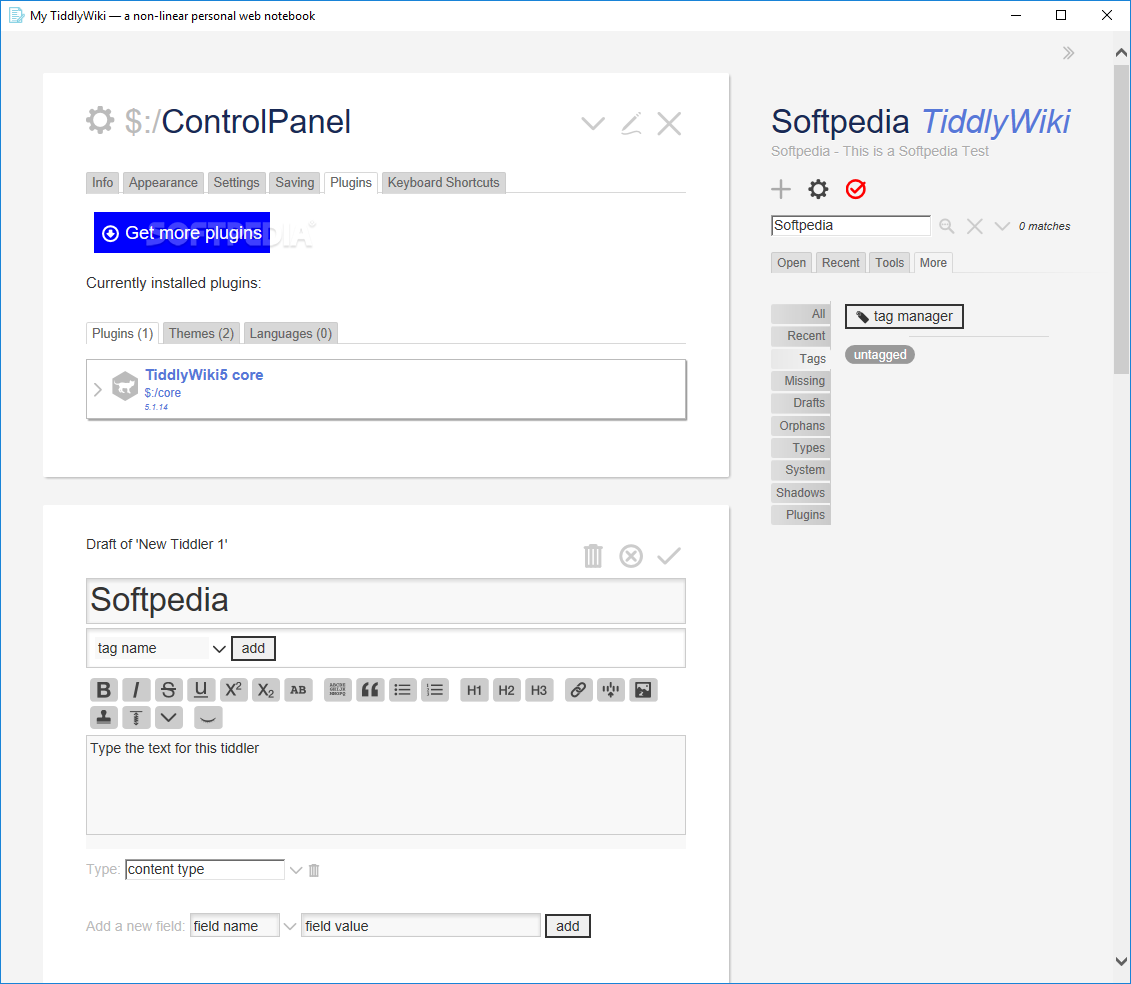Show Shadows tiddlers list
Image resolution: width=1131 pixels, height=984 pixels.
click(x=801, y=493)
